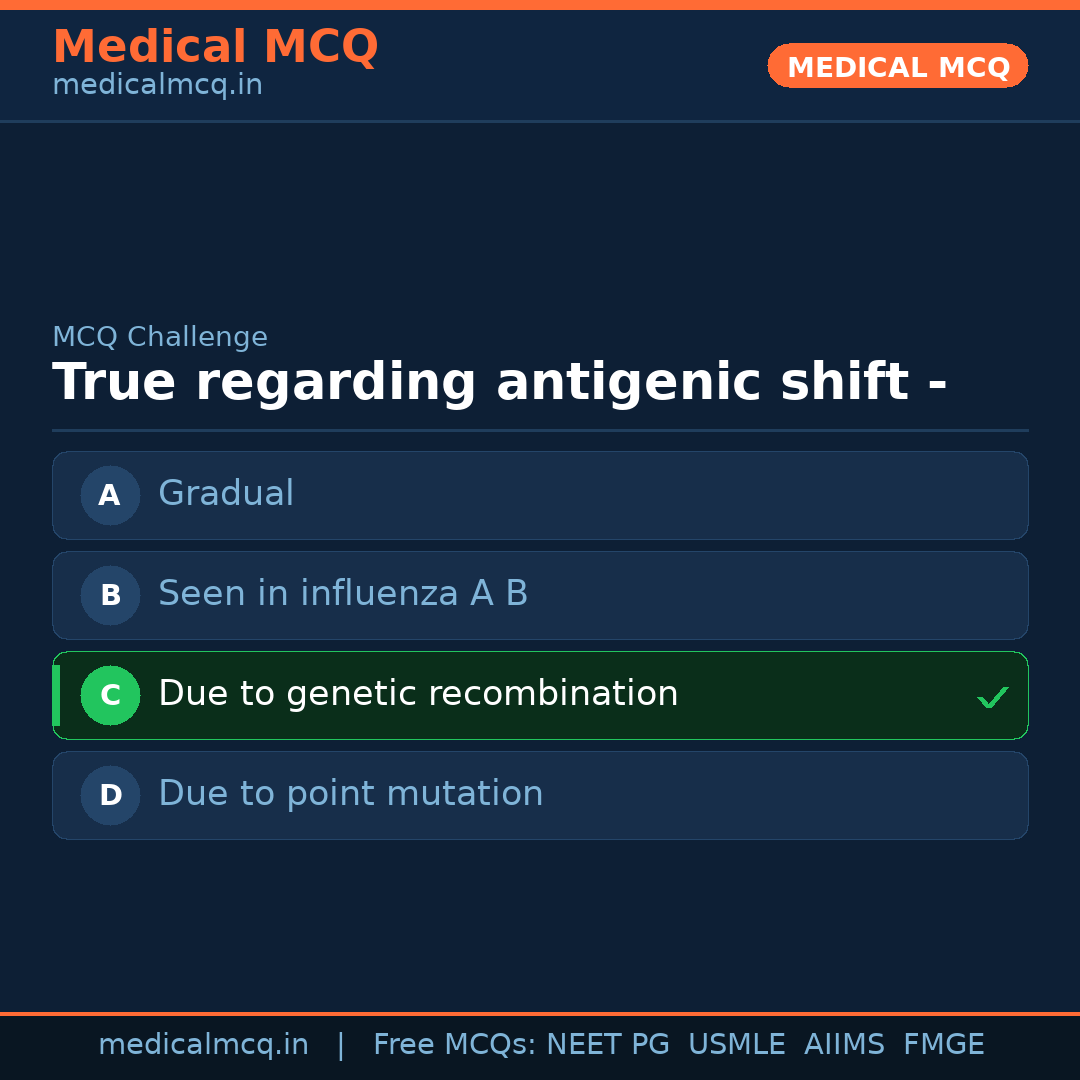Click the green checkmark on option C

tap(992, 695)
